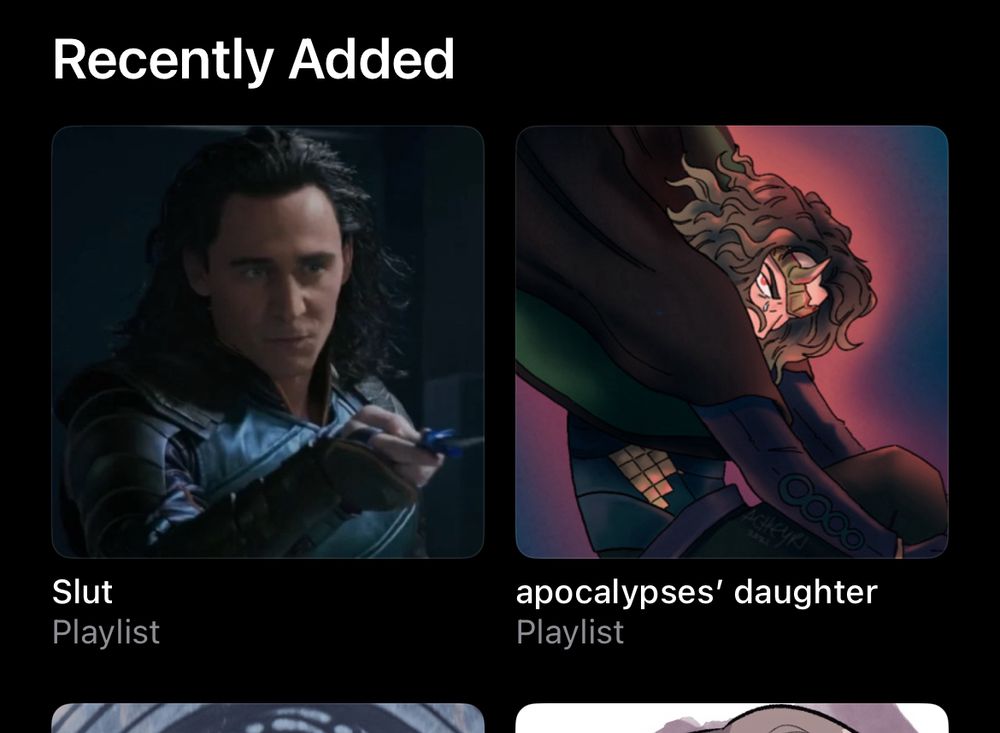Choose the dark blue movie-still playlist artwork
The image size is (1000, 733).
pos(268,342)
